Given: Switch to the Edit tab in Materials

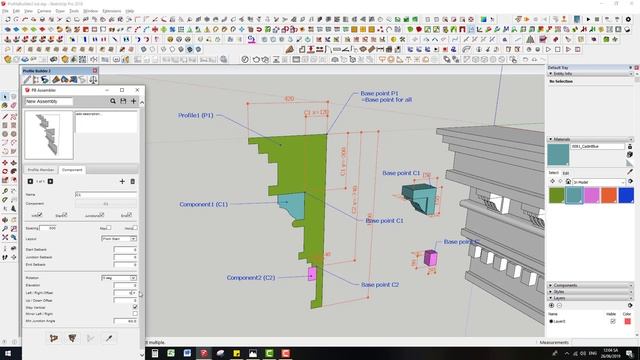Looking at the screenshot, I should point(565,173).
